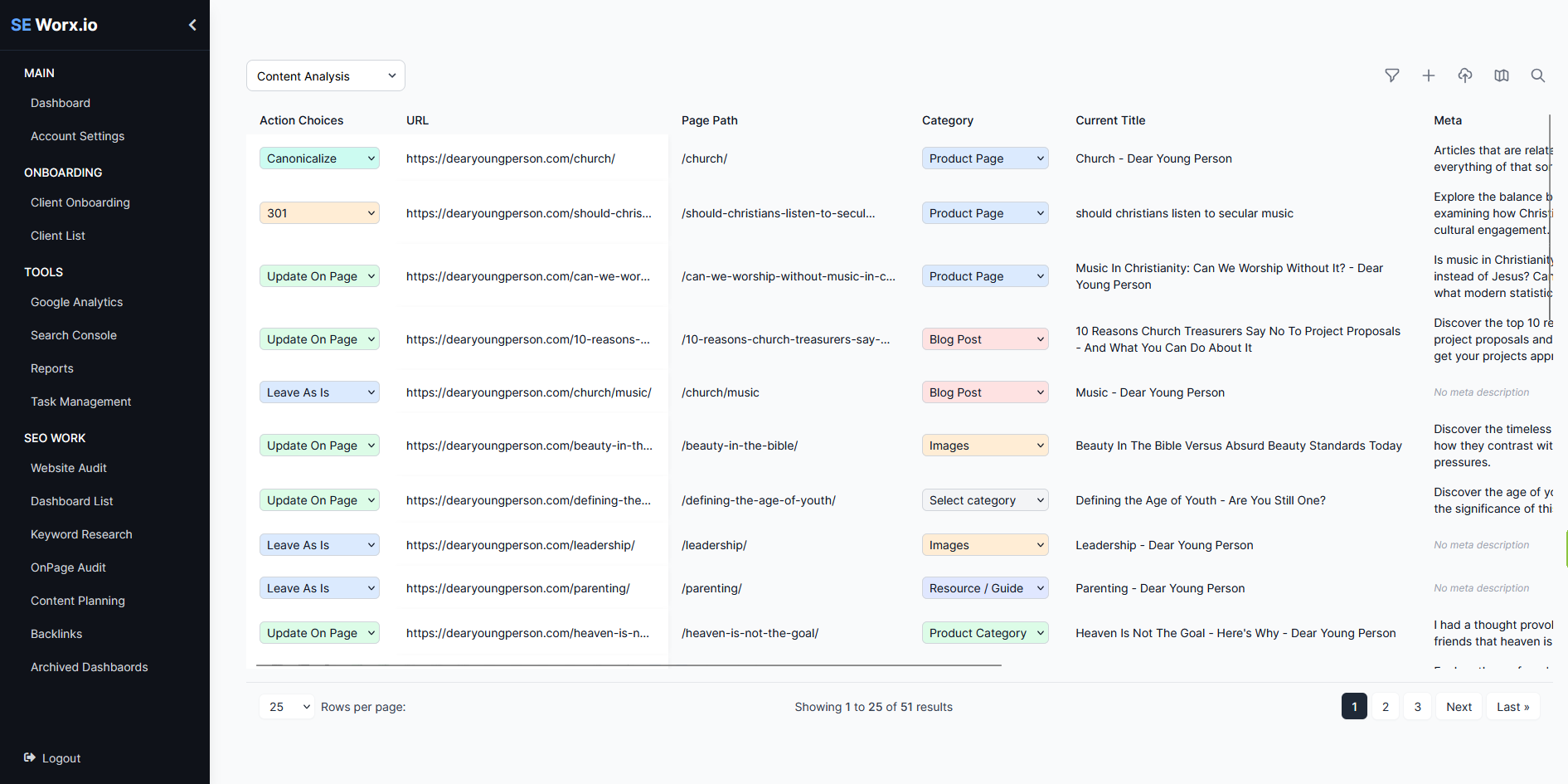Open the Select category dropdown
This screenshot has height=784, width=1568.
pos(985,500)
